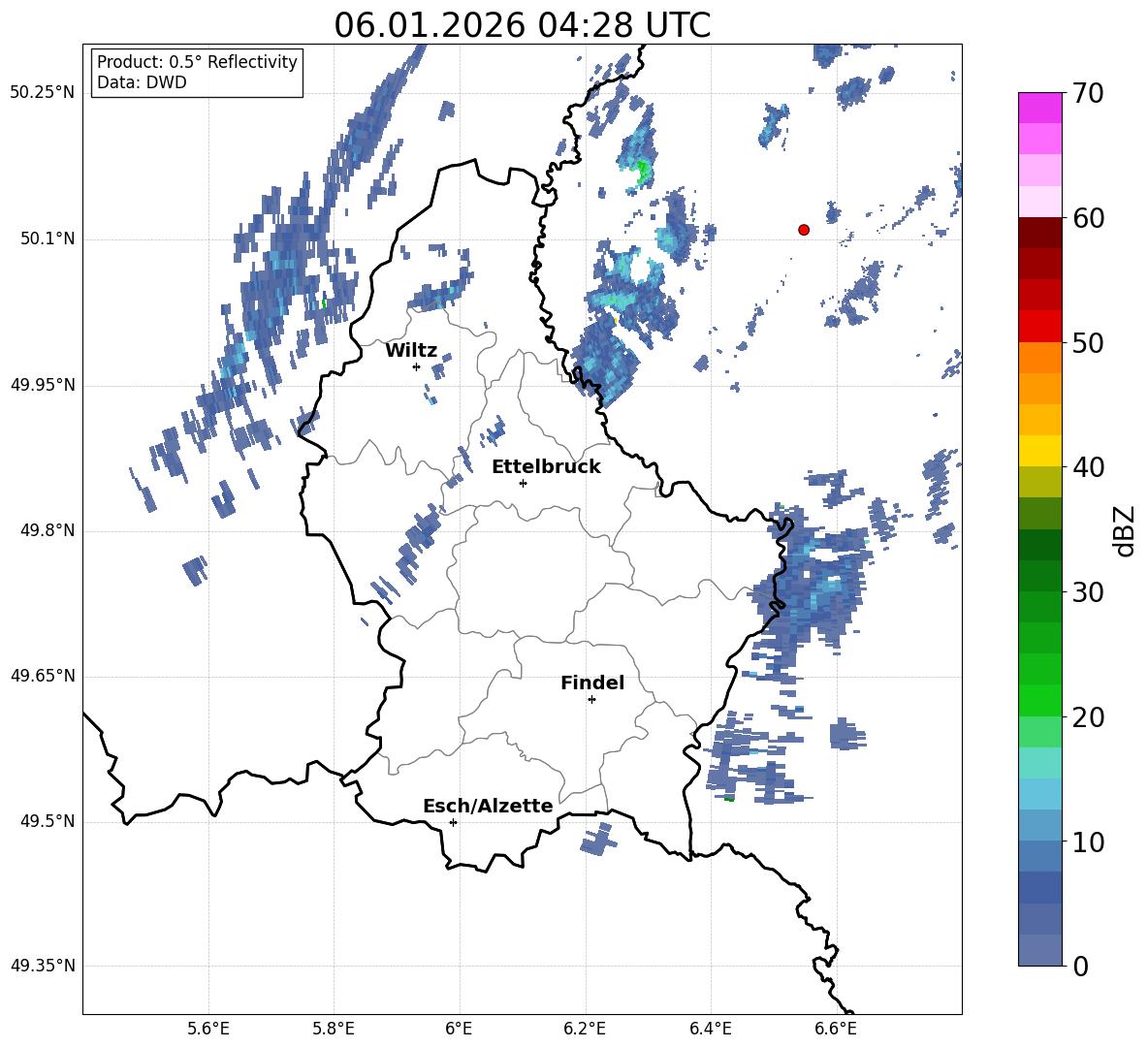
Task: Click the Ettelbruck location cross marker
Action: click(523, 483)
